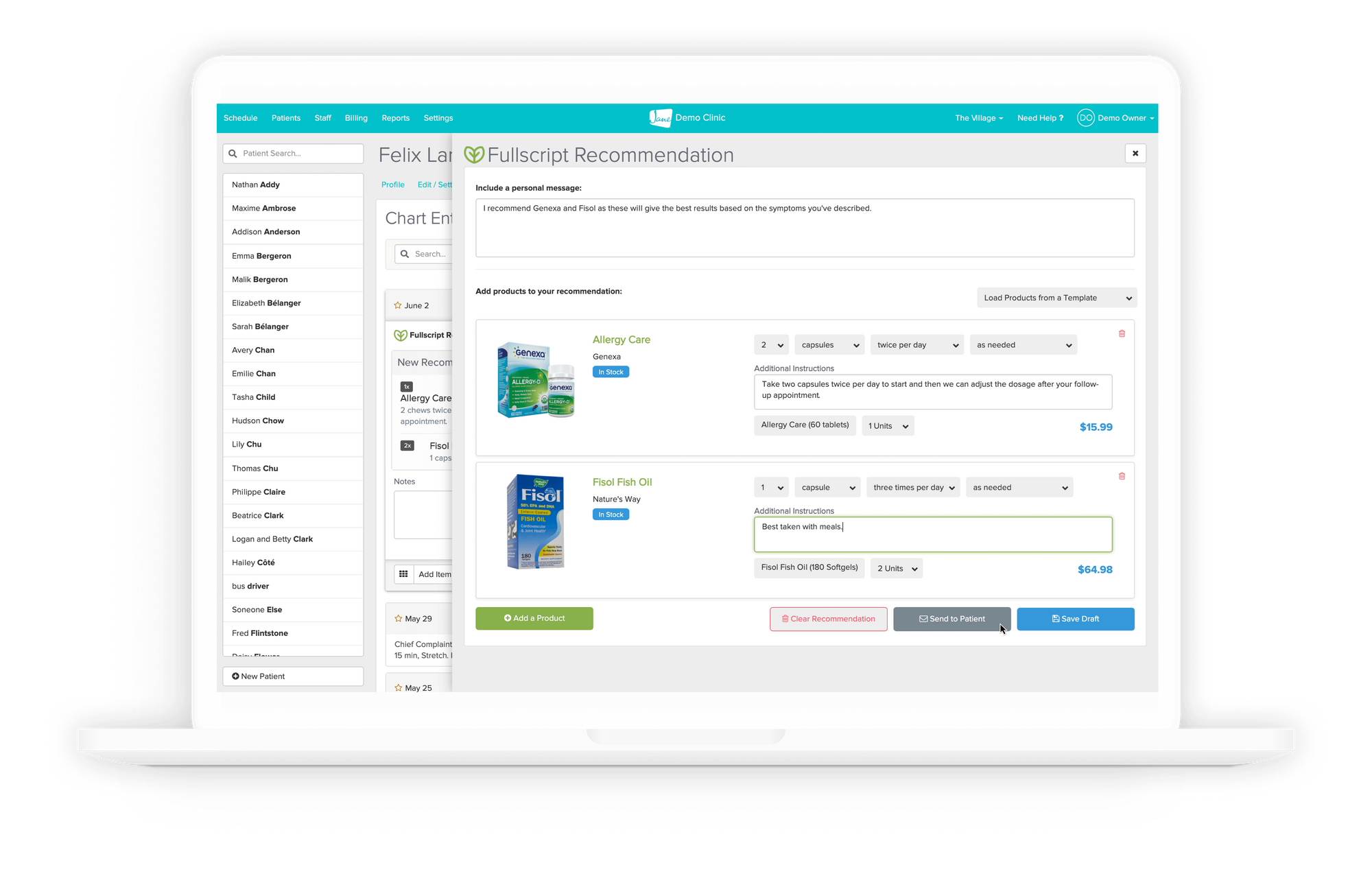
Task: Click the Fisol Fish Oil product image
Action: (536, 522)
